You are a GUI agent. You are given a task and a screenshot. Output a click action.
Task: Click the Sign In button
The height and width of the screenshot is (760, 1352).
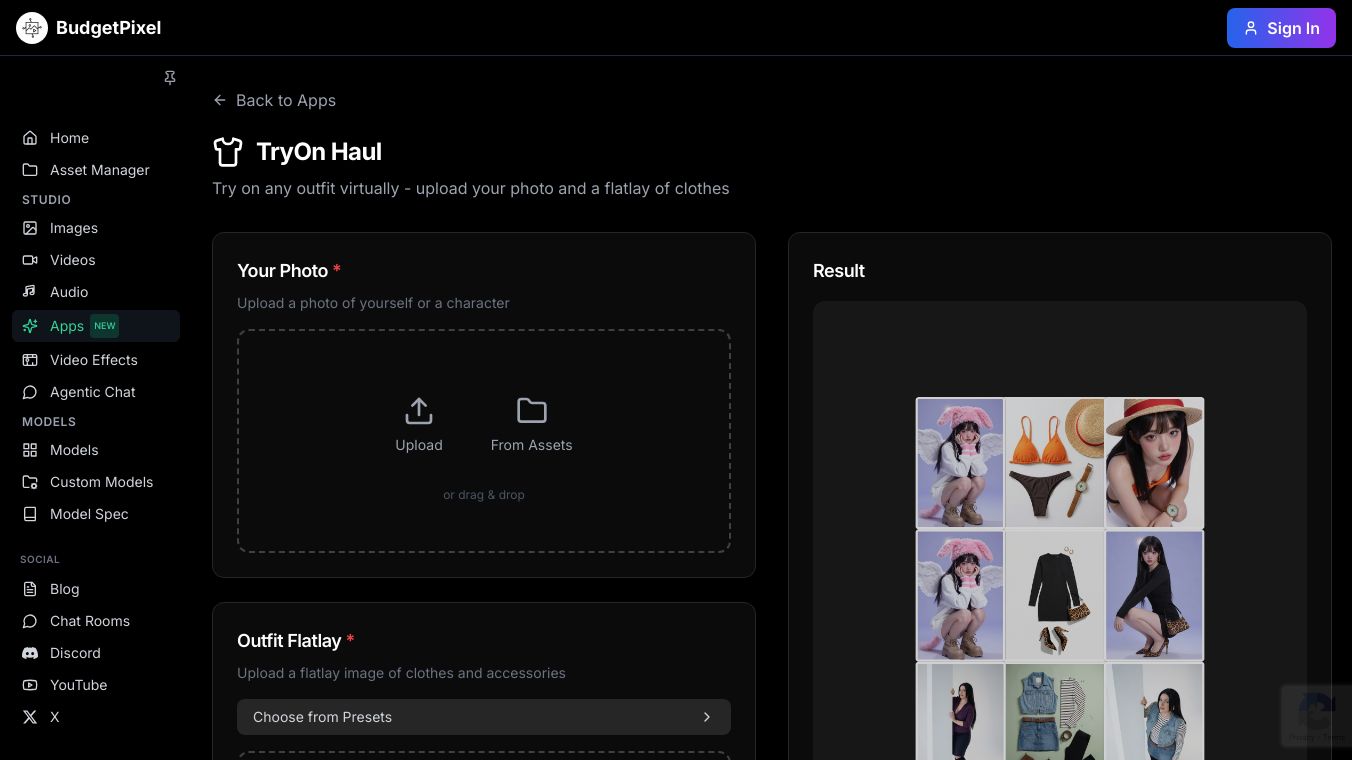[x=1281, y=28]
